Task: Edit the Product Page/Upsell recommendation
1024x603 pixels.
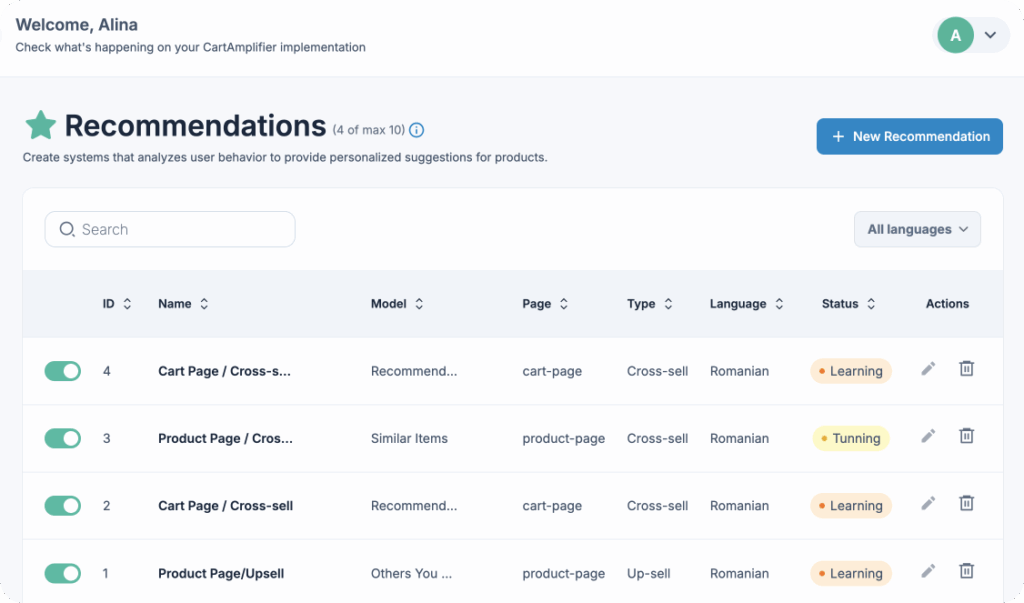Action: (x=928, y=572)
